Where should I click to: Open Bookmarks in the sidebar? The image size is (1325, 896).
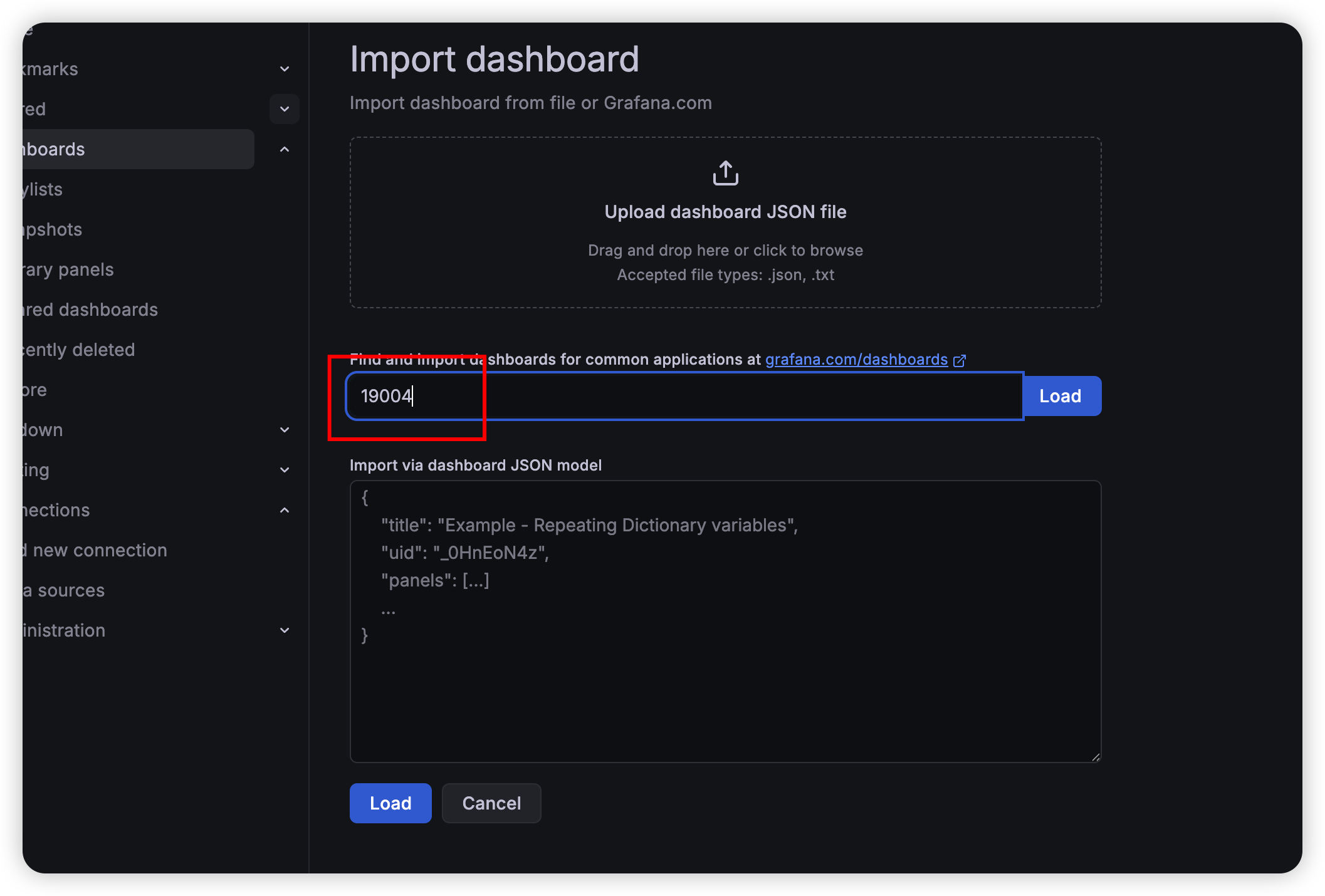[51, 69]
